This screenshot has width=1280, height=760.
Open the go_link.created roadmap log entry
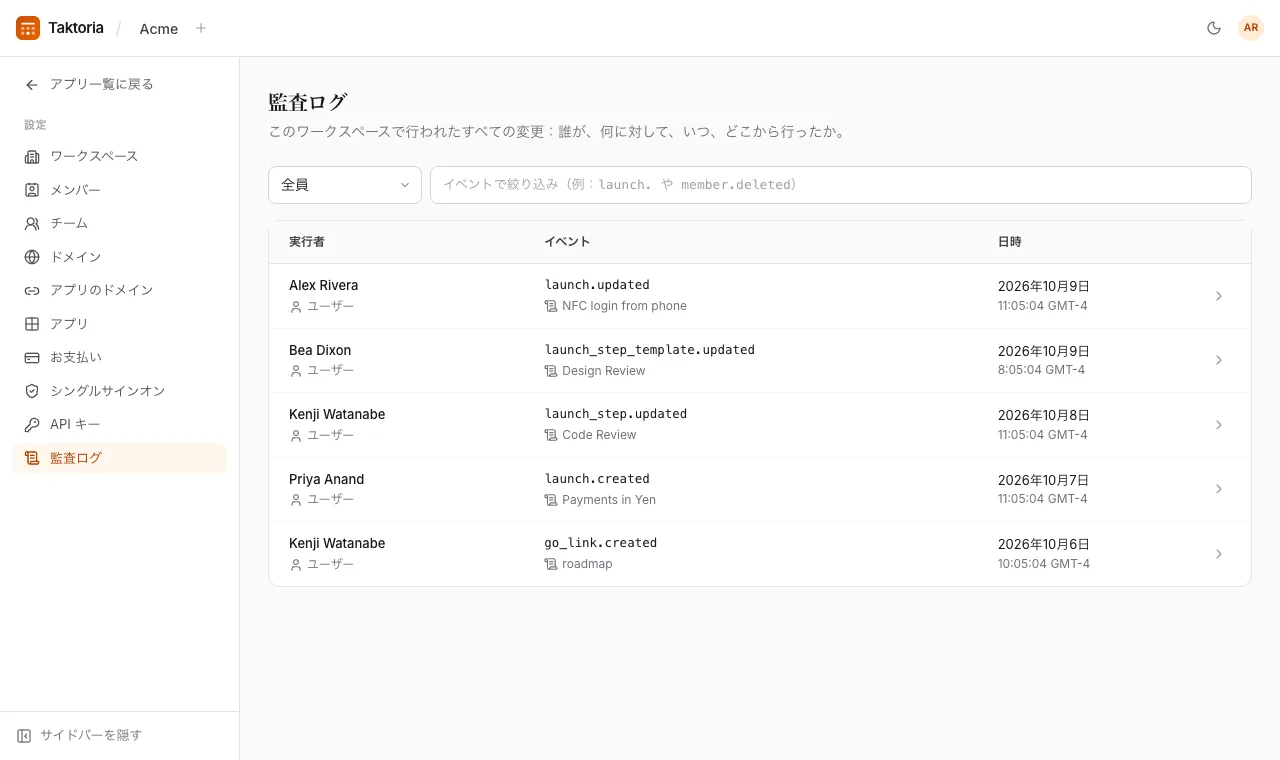pyautogui.click(x=760, y=554)
